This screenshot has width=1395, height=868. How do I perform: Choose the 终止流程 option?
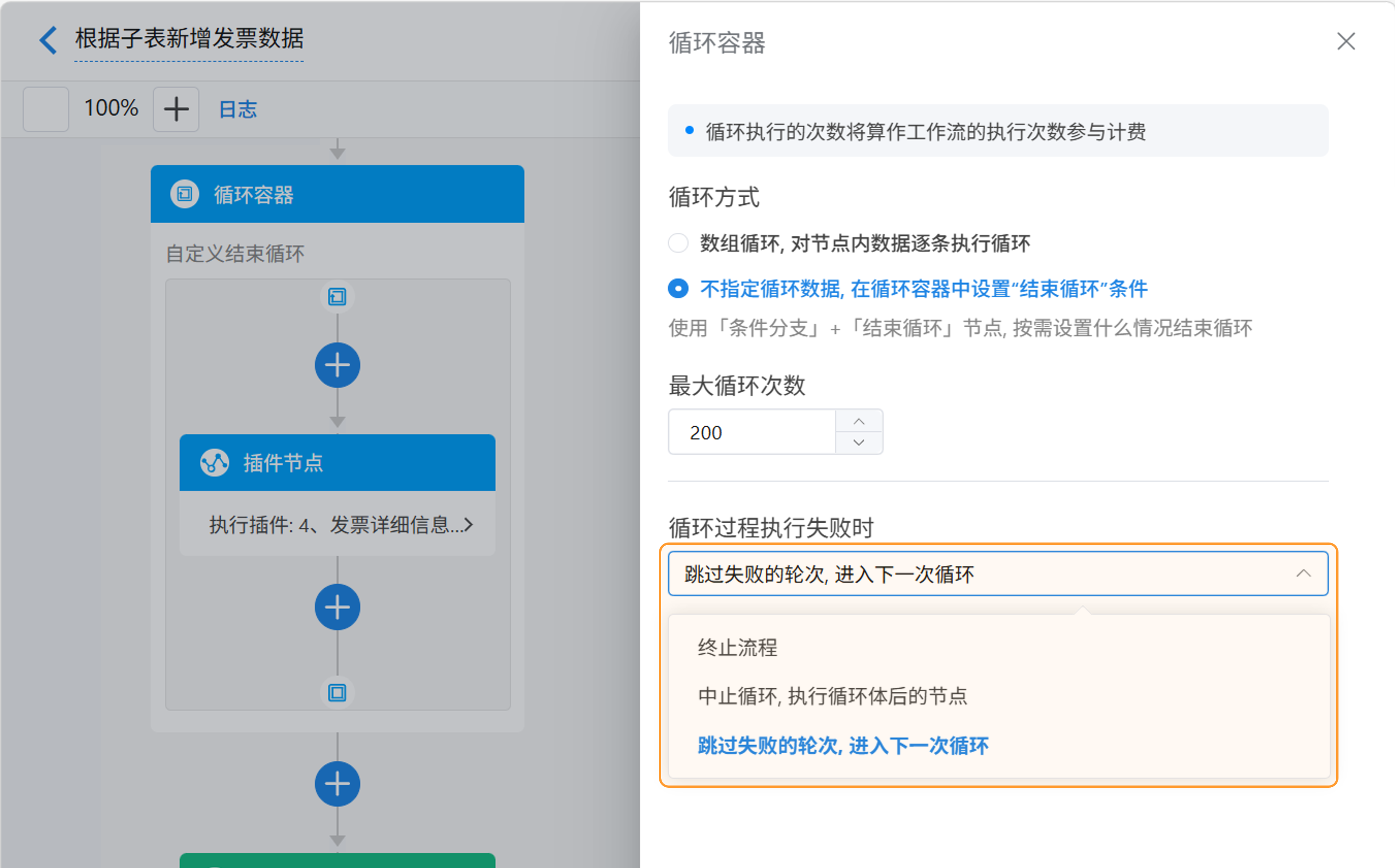pyautogui.click(x=737, y=647)
